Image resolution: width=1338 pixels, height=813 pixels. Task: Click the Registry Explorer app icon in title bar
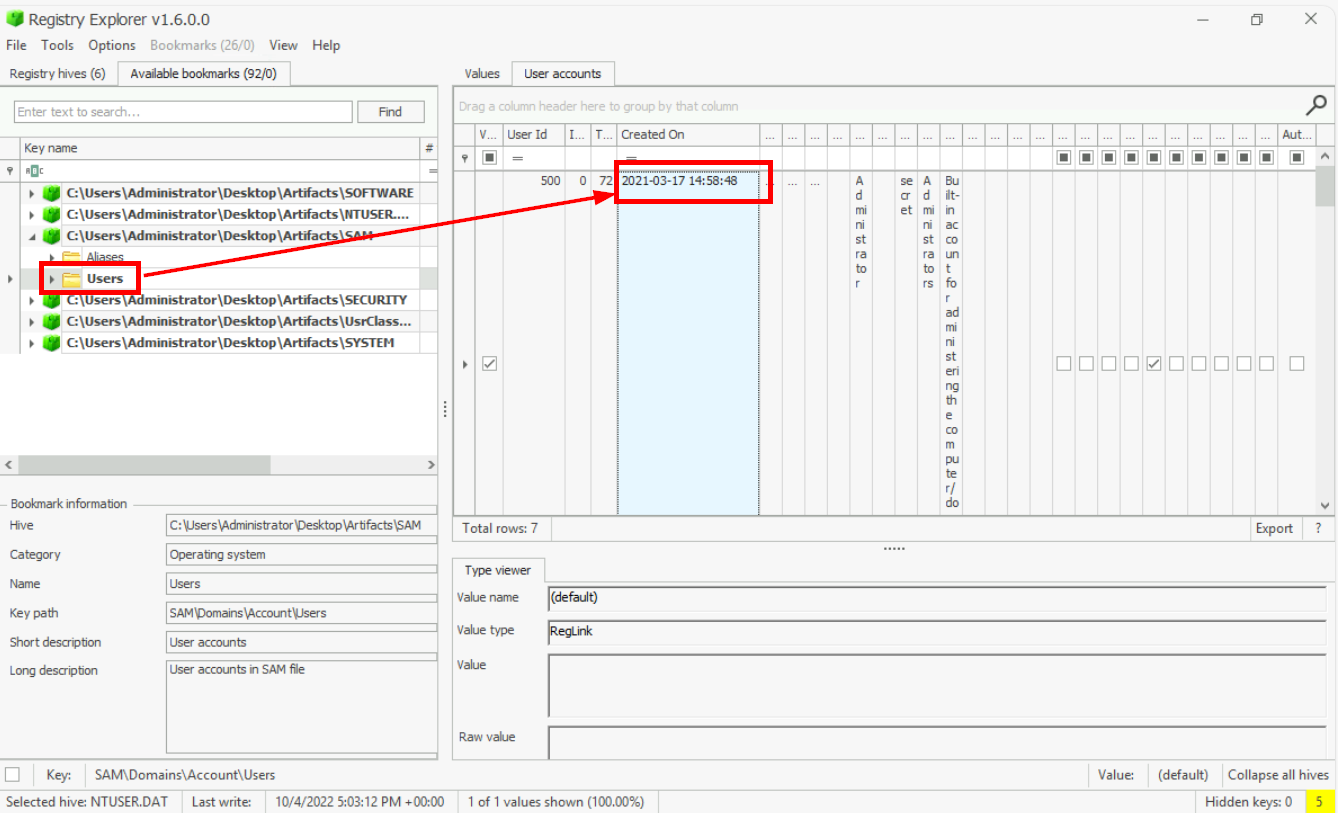tap(14, 19)
